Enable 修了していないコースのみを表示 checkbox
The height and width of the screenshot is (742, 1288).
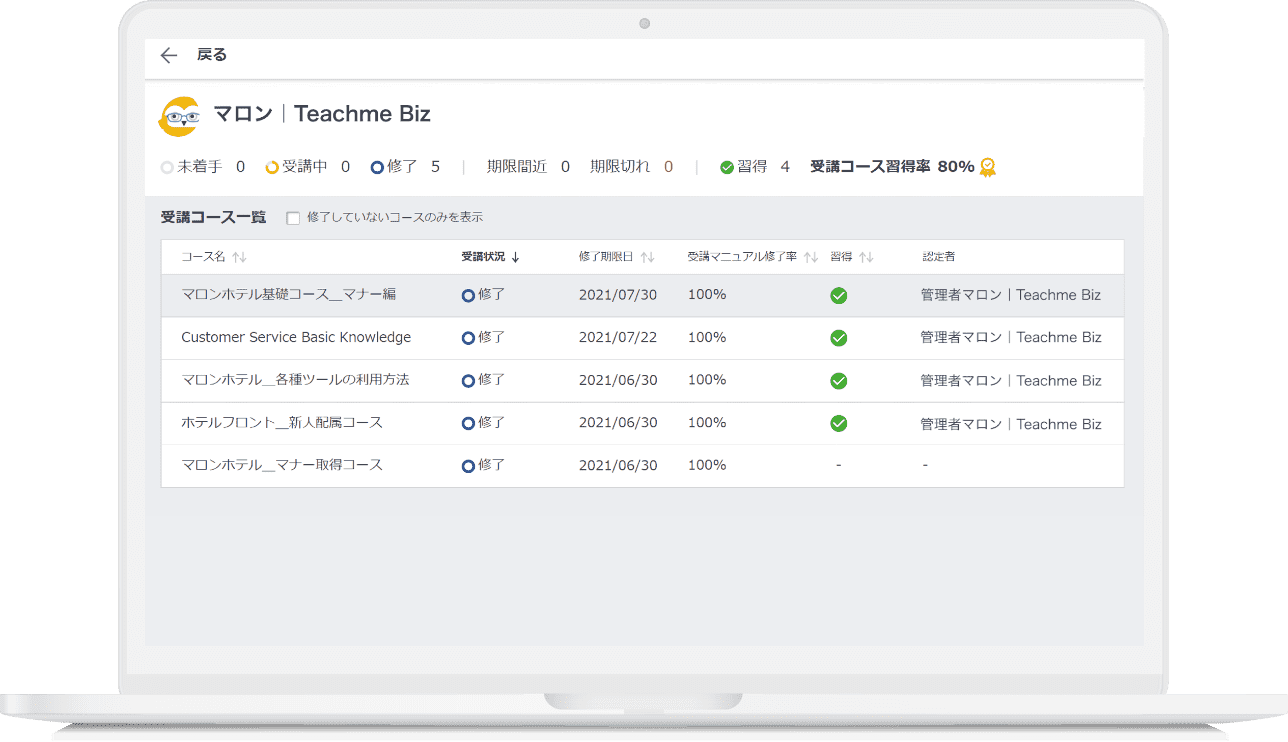click(x=293, y=218)
